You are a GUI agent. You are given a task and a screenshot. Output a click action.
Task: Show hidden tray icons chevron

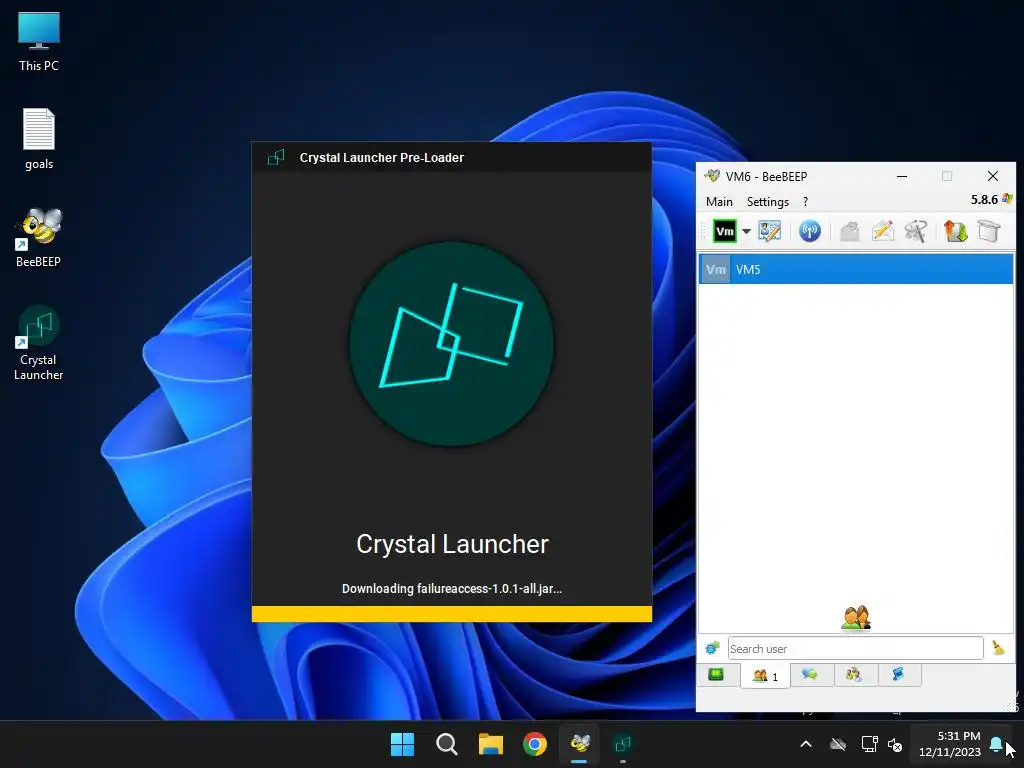click(x=806, y=744)
